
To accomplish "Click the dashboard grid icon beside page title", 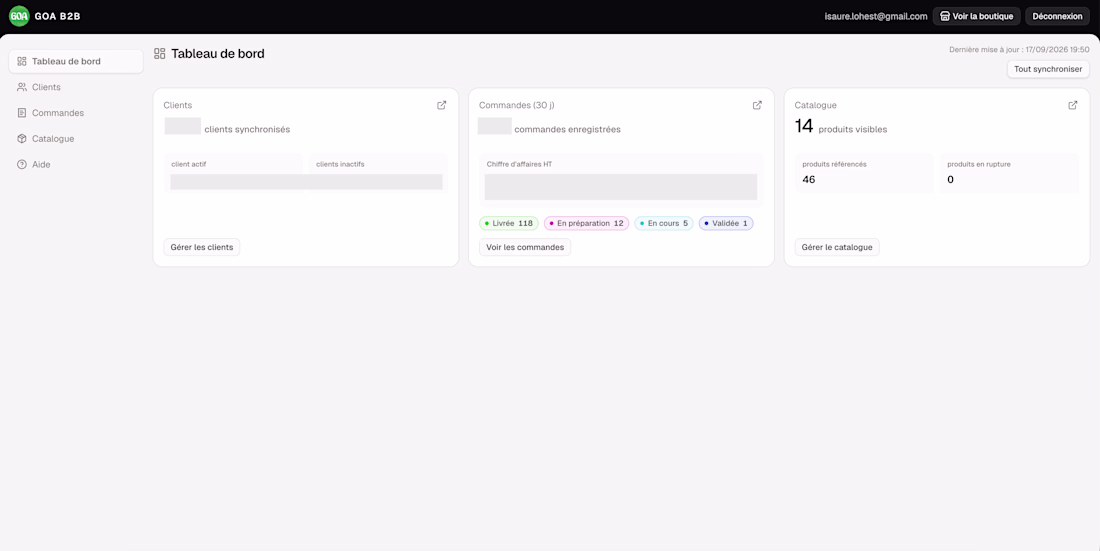I will tap(159, 54).
